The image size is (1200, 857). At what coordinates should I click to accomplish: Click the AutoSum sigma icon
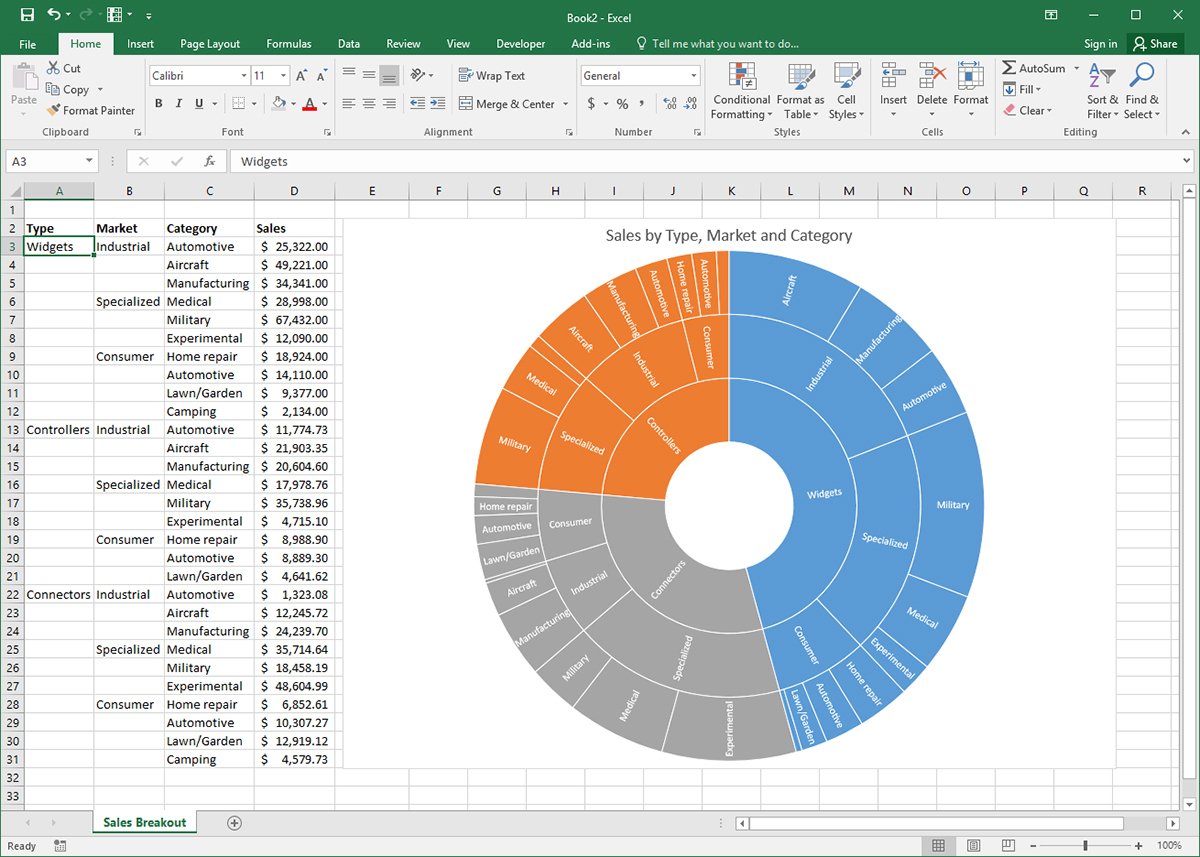click(1010, 68)
